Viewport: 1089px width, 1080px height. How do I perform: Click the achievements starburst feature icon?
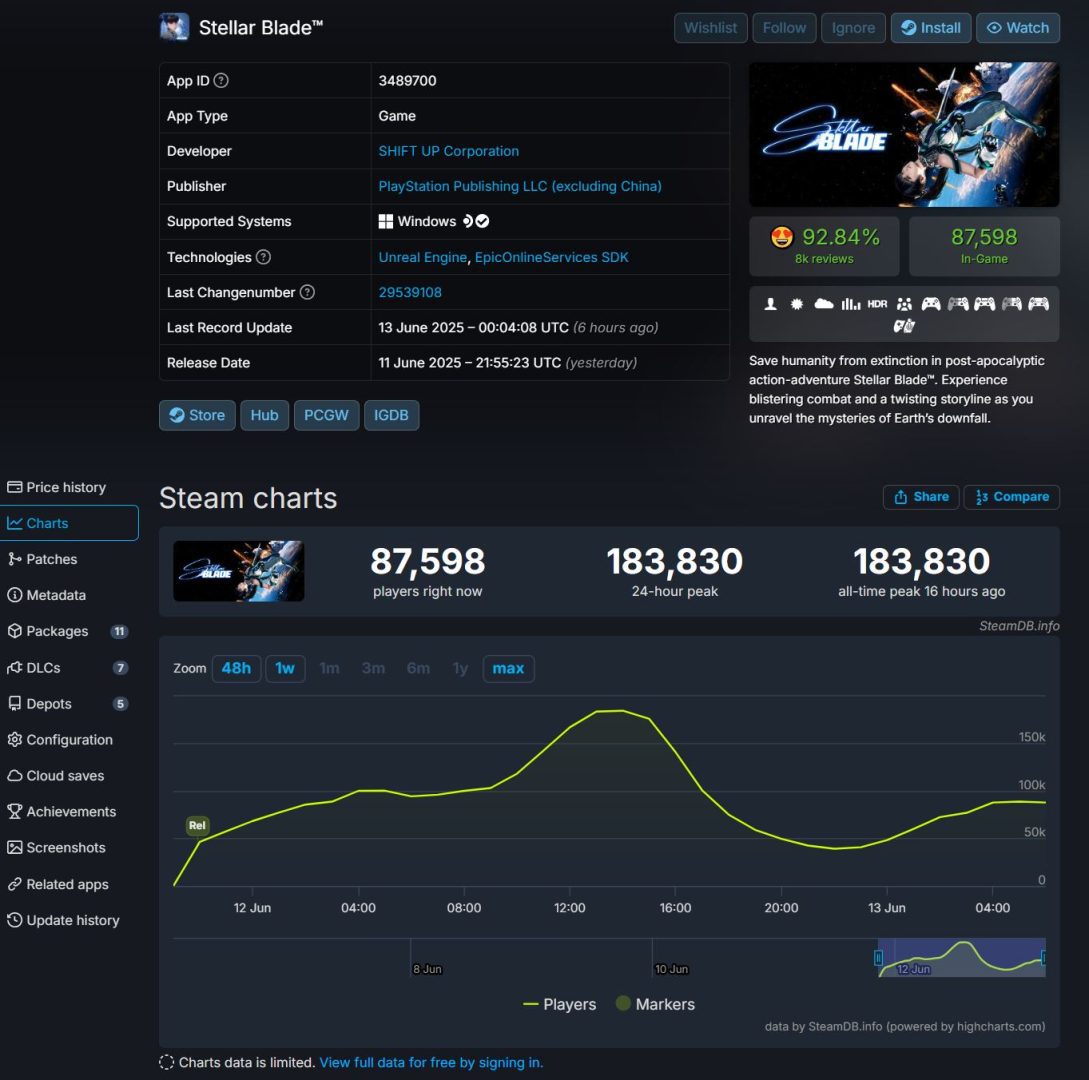797,304
